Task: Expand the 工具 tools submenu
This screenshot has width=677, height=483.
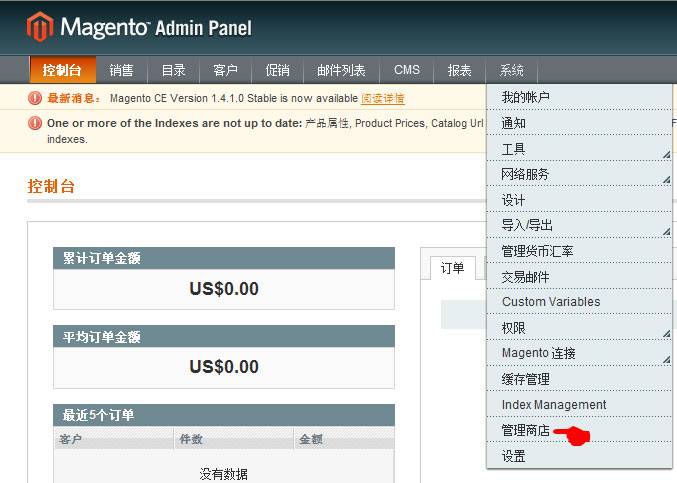Action: coord(579,149)
